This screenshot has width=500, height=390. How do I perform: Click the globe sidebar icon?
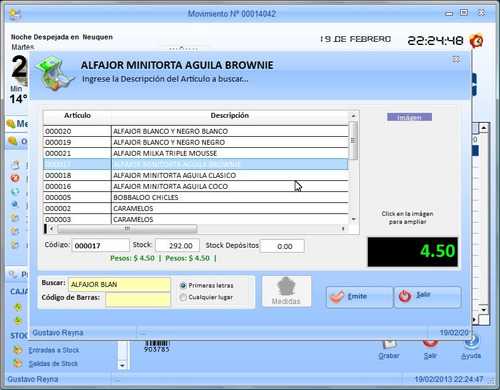point(15,191)
